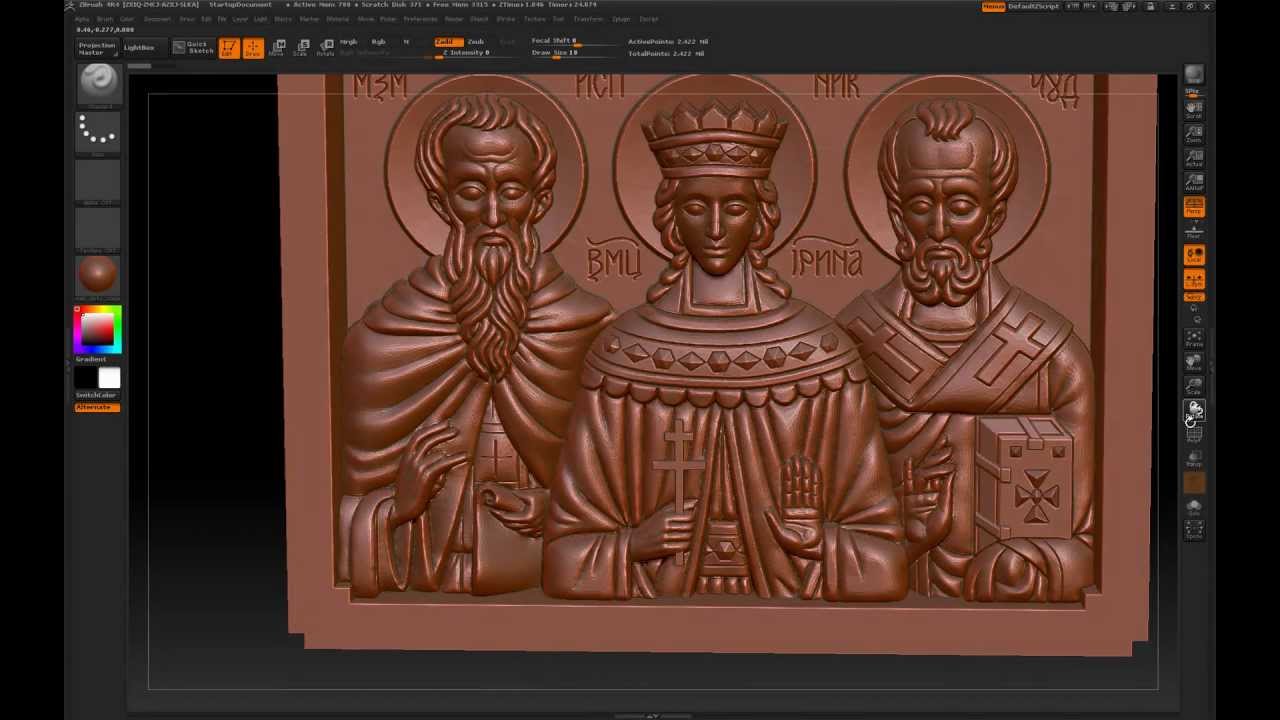Click the Rotate view icon in right shelf

[x=1194, y=410]
